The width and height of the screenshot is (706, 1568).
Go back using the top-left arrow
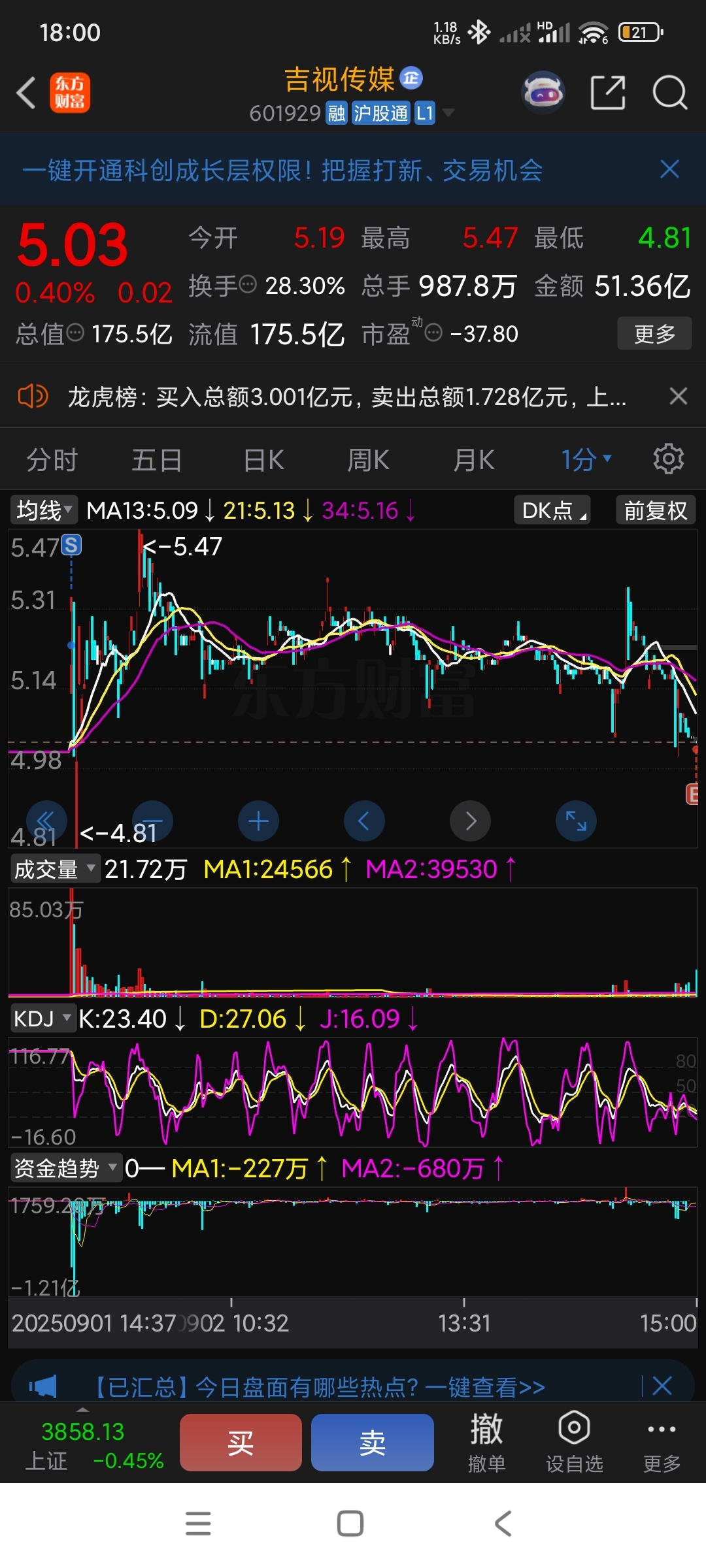[x=26, y=93]
